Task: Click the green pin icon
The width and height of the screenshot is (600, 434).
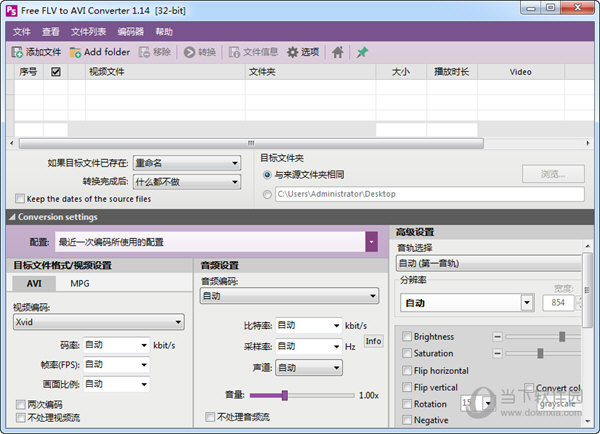Action: pos(362,52)
